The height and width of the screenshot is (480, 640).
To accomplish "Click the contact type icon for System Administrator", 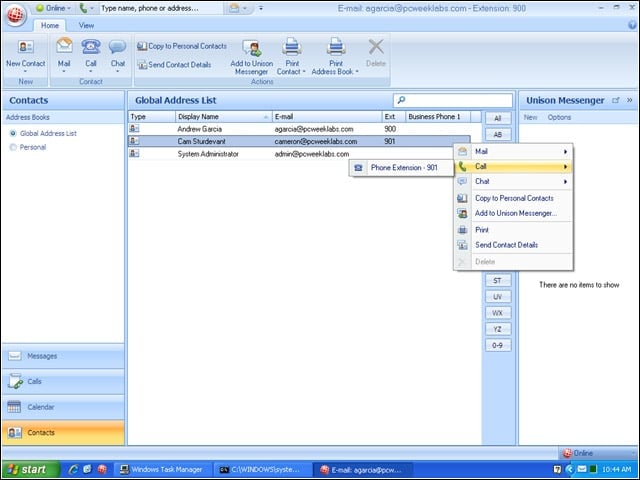I will (134, 153).
